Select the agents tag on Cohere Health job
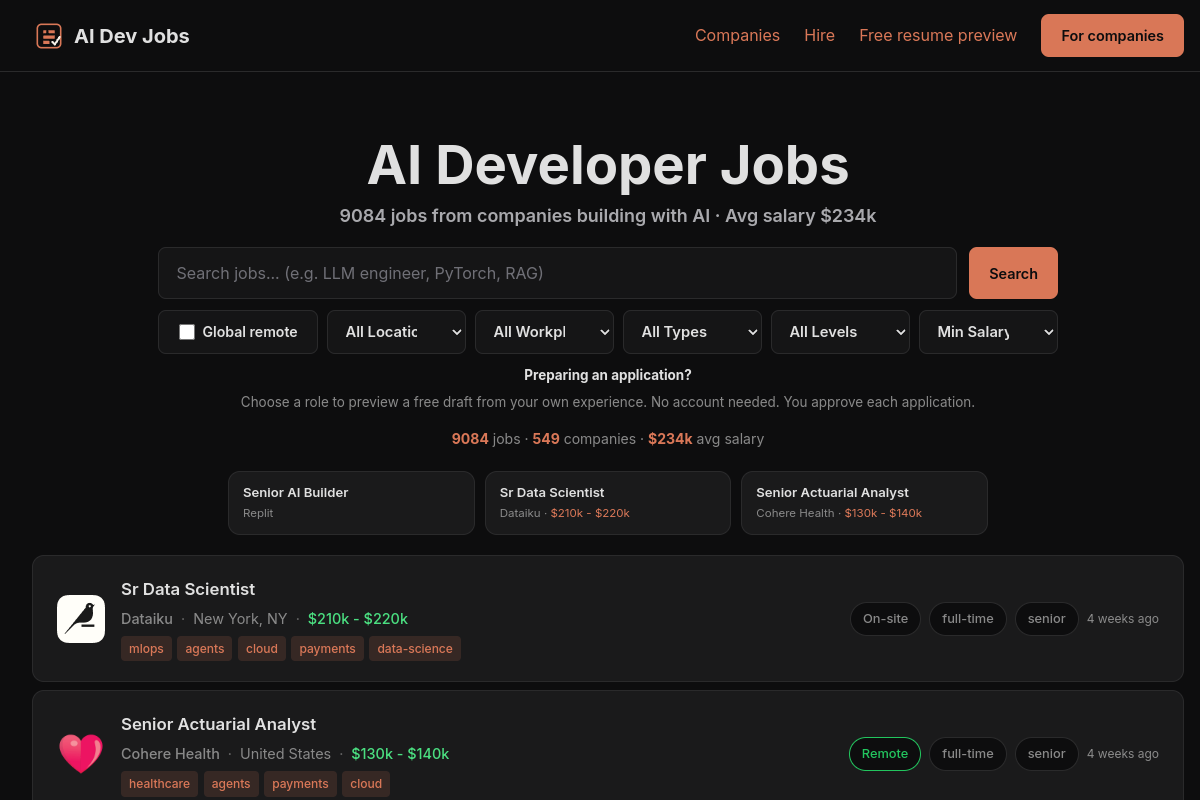1200x800 pixels. [x=231, y=784]
